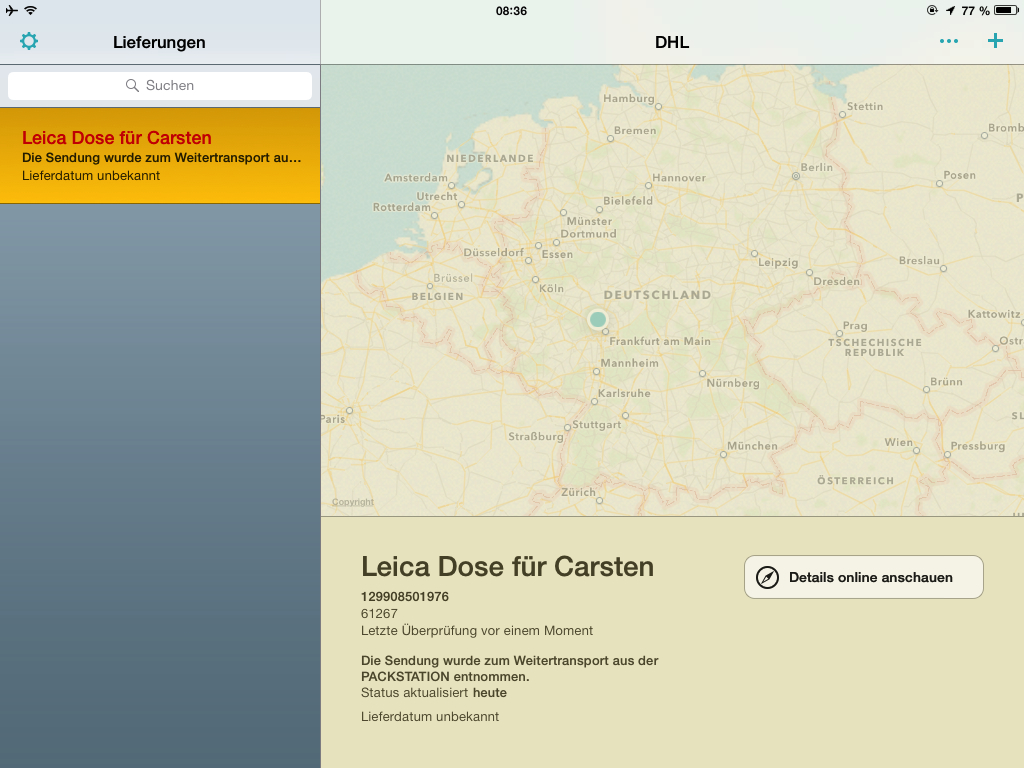This screenshot has width=1024, height=768.
Task: Tap the Hannover label on map
Action: click(679, 178)
